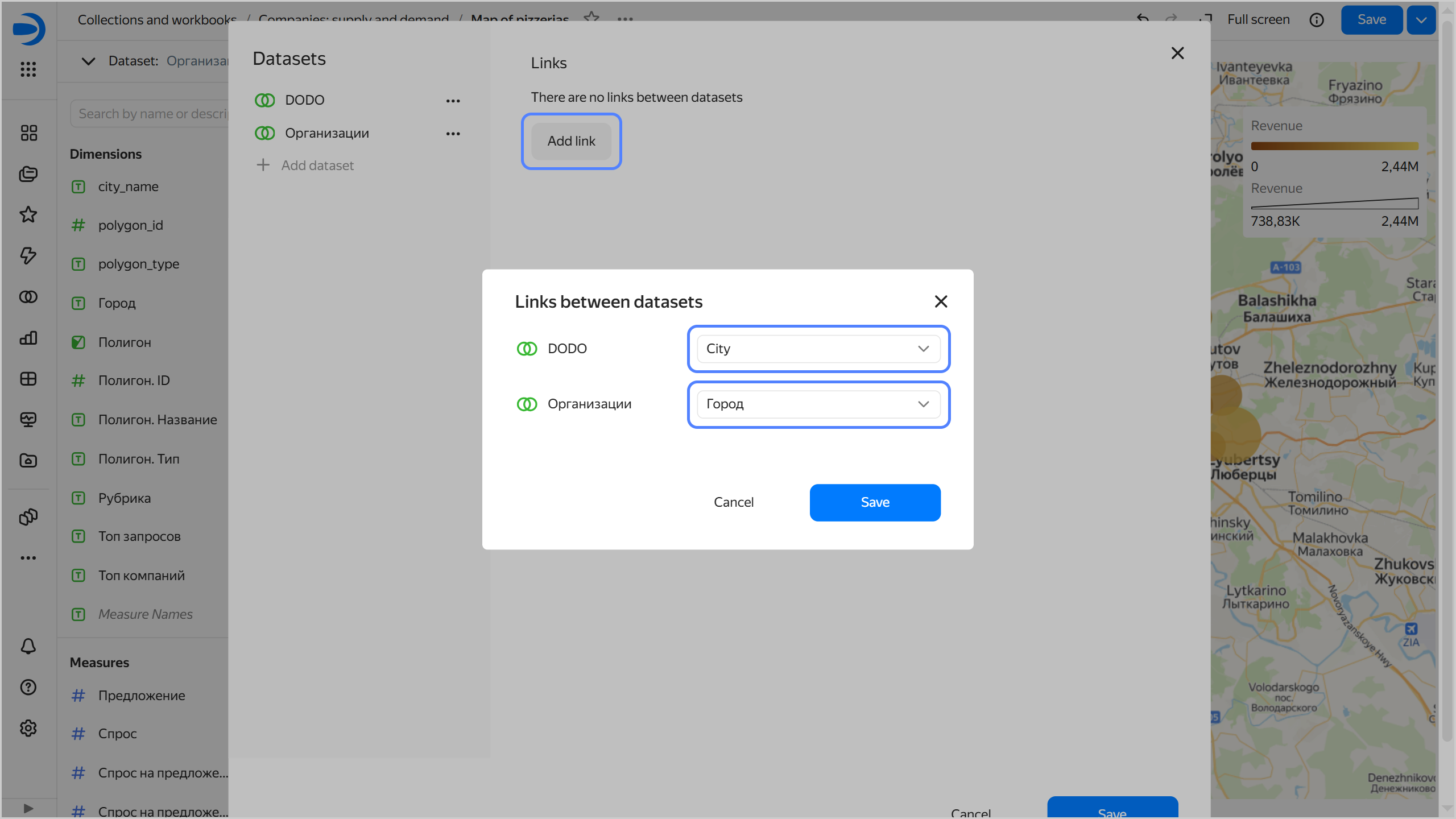
Task: Collapse the Dataset selector chevron
Action: (x=88, y=61)
